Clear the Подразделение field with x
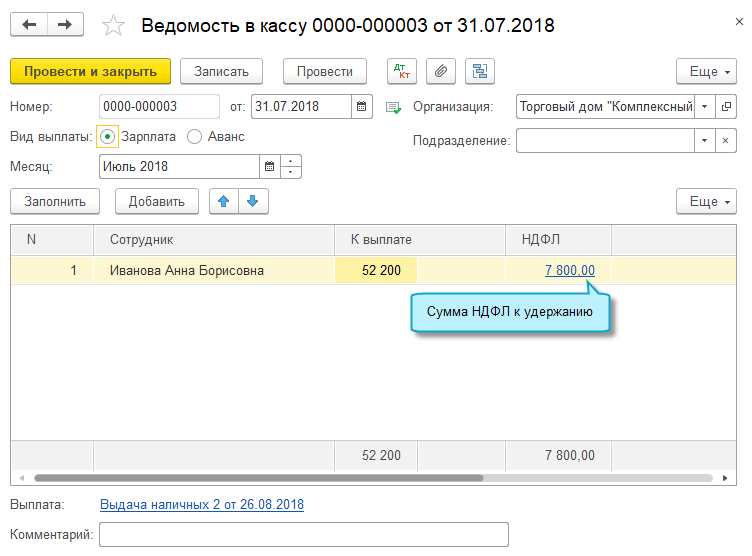 [726, 141]
